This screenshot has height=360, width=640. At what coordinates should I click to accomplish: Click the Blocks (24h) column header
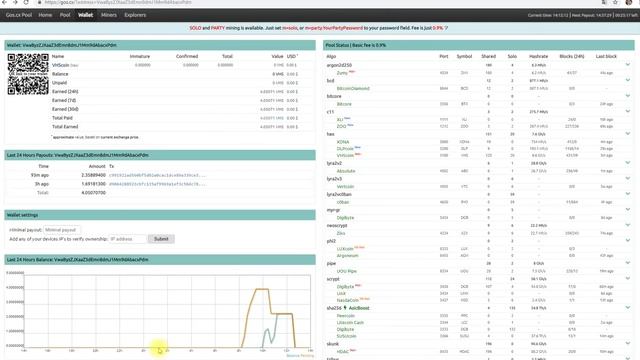tap(572, 56)
